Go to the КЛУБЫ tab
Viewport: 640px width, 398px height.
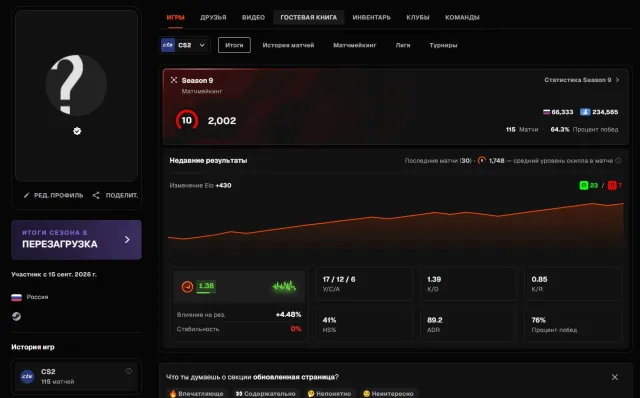pos(418,18)
